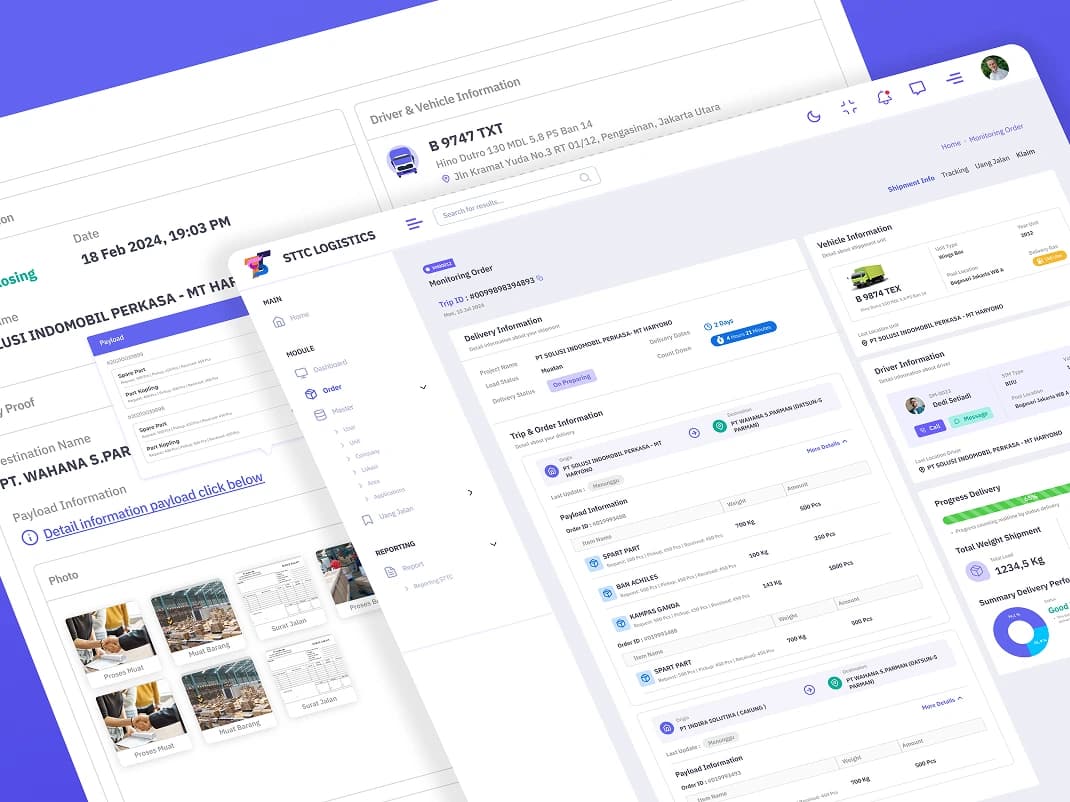Click the 1234,5 Kg total load value
This screenshot has width=1070, height=802.
1020,565
